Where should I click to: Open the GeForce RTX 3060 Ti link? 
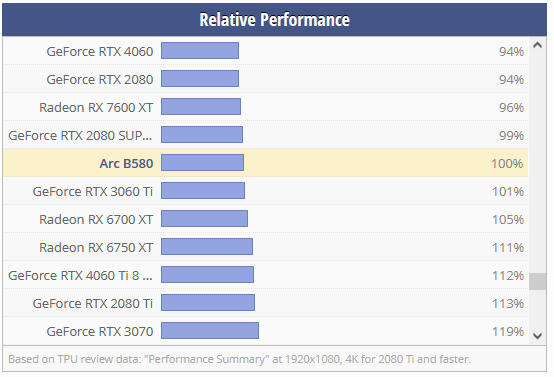coord(93,192)
